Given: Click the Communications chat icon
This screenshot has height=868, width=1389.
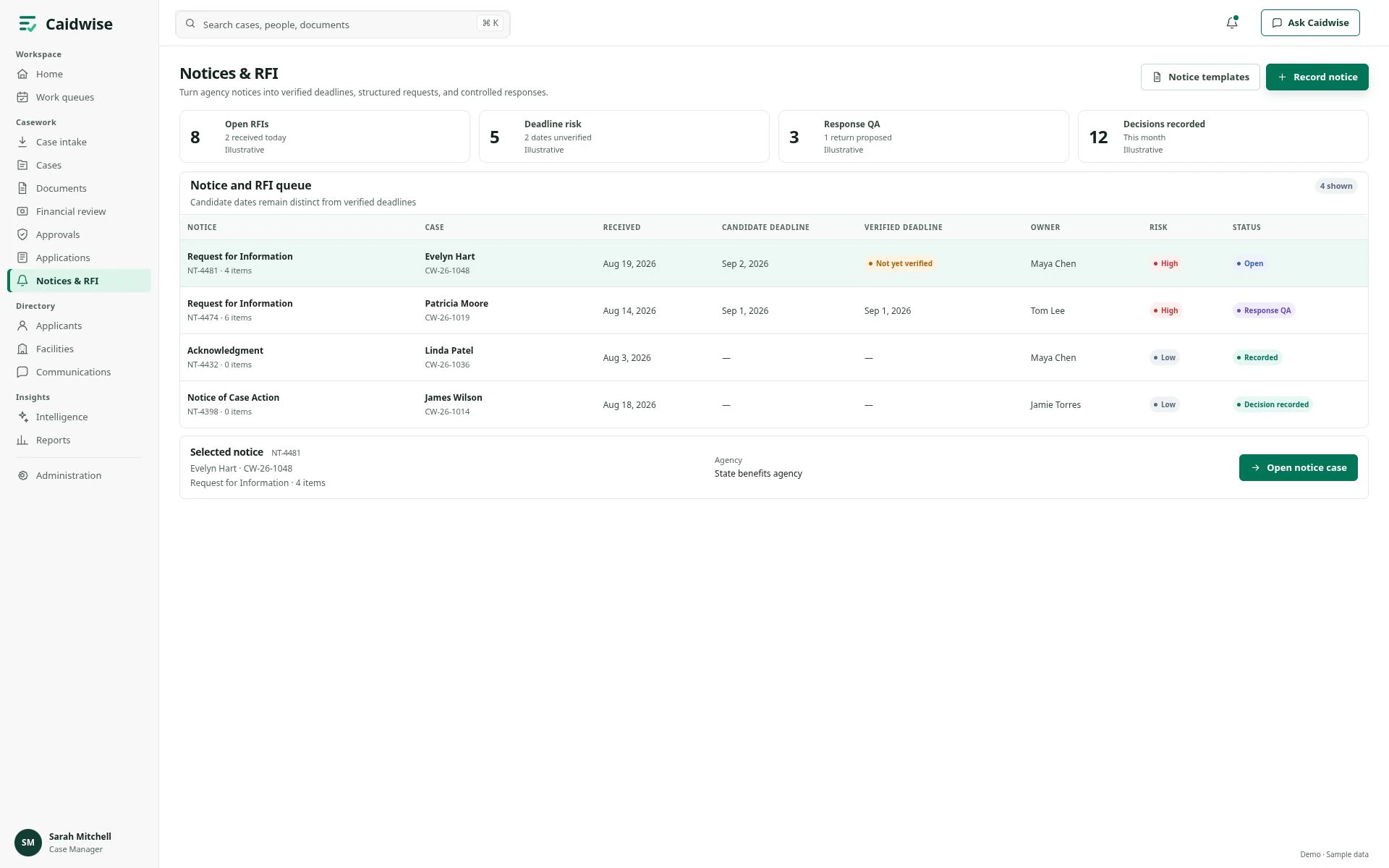Looking at the screenshot, I should point(22,372).
